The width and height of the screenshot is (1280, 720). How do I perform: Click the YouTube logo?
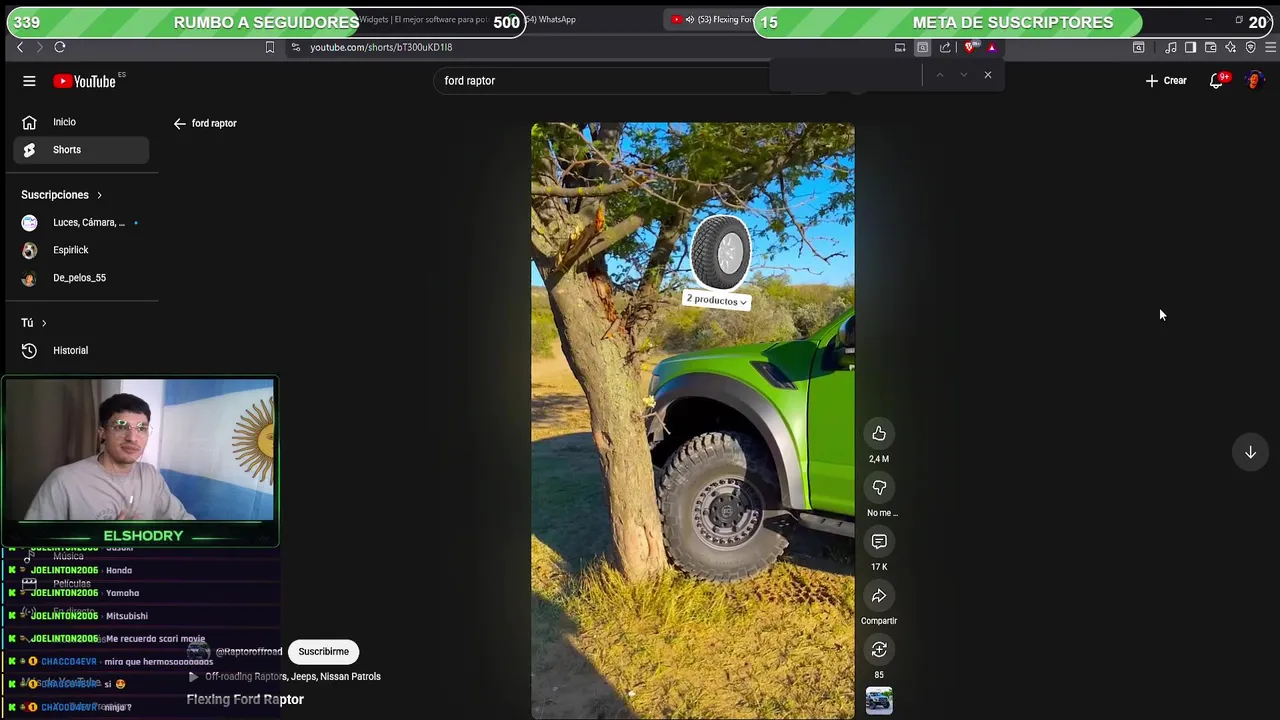click(85, 81)
